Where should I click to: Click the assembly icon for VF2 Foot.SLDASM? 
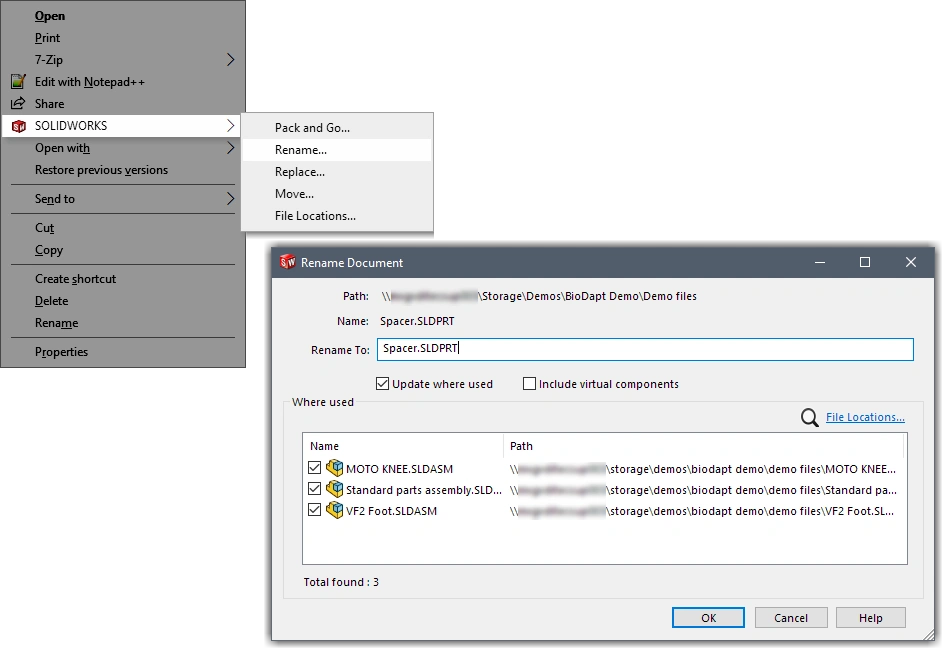[335, 510]
